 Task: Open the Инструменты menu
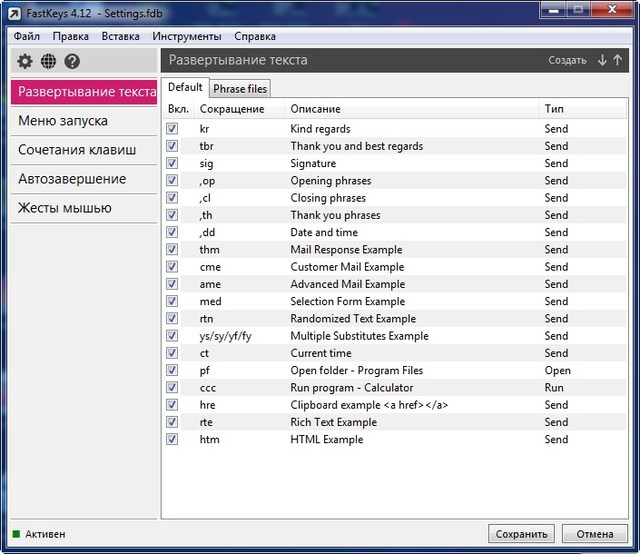tap(180, 36)
